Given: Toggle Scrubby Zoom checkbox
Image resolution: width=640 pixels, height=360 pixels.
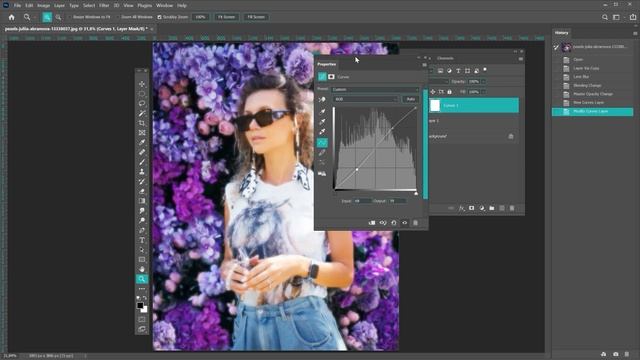Looking at the screenshot, I should 160,17.
